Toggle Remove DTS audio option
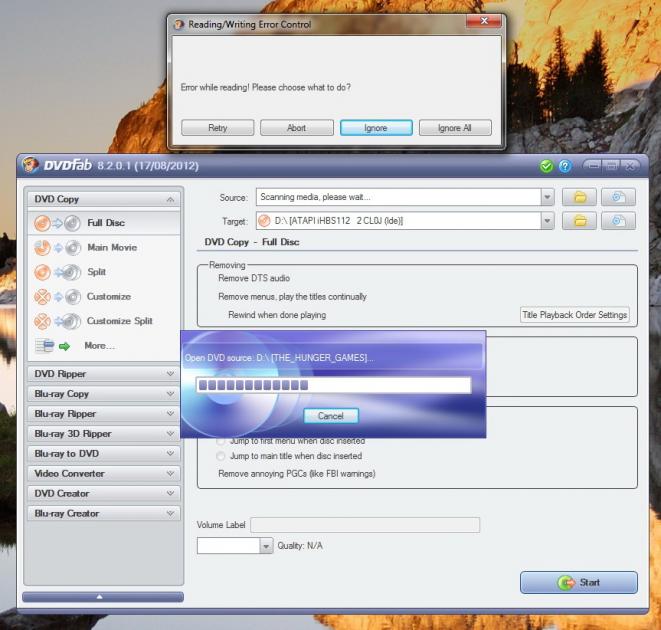661x630 pixels. [254, 278]
